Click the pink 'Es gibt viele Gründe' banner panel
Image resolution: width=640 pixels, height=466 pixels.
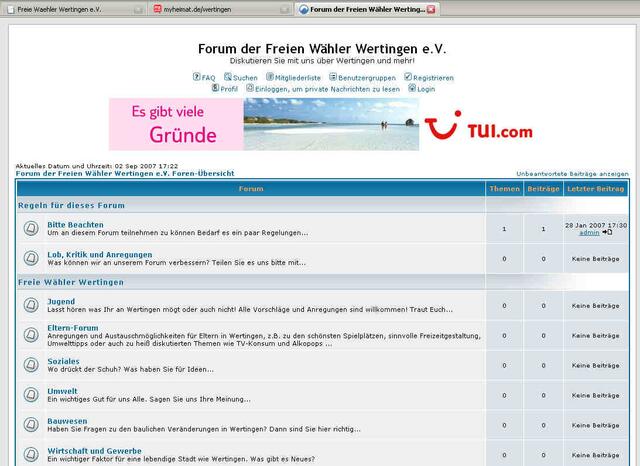(176, 124)
